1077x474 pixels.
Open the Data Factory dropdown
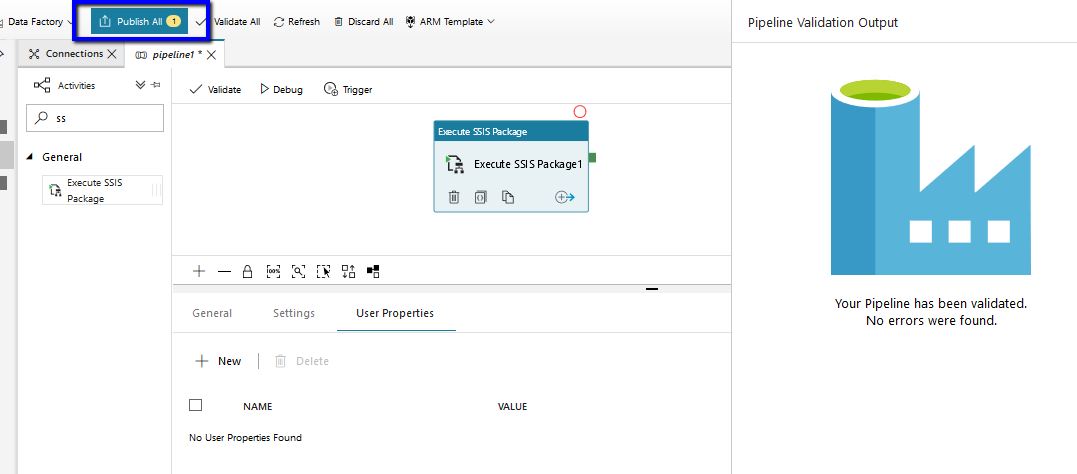[x=38, y=21]
